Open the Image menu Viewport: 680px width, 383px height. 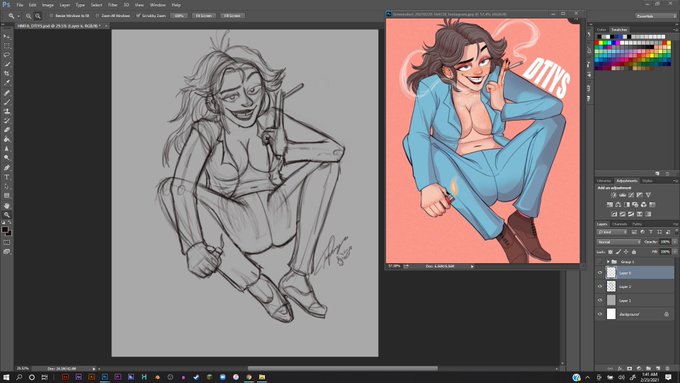click(x=48, y=5)
